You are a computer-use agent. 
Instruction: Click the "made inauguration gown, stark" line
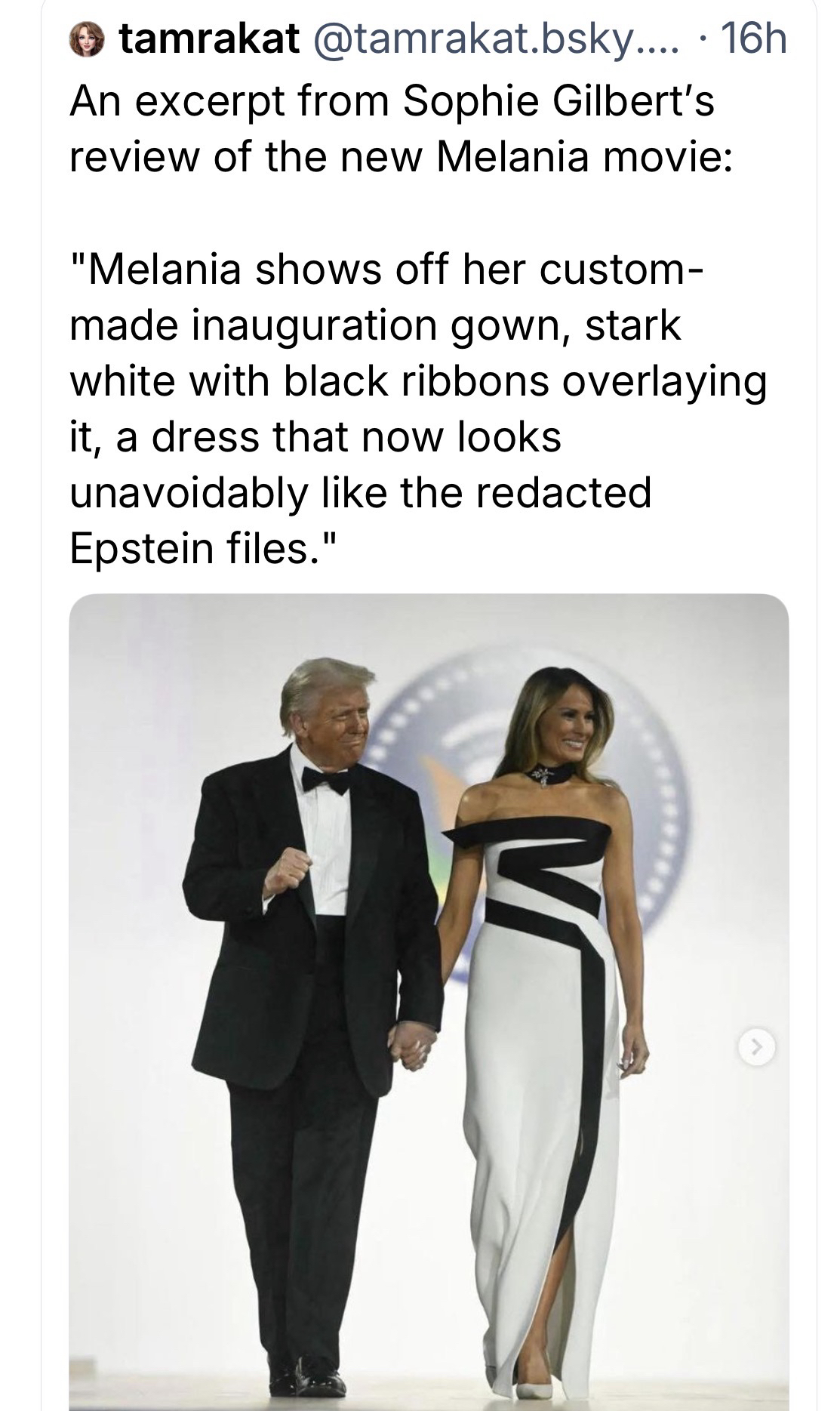pos(375,325)
